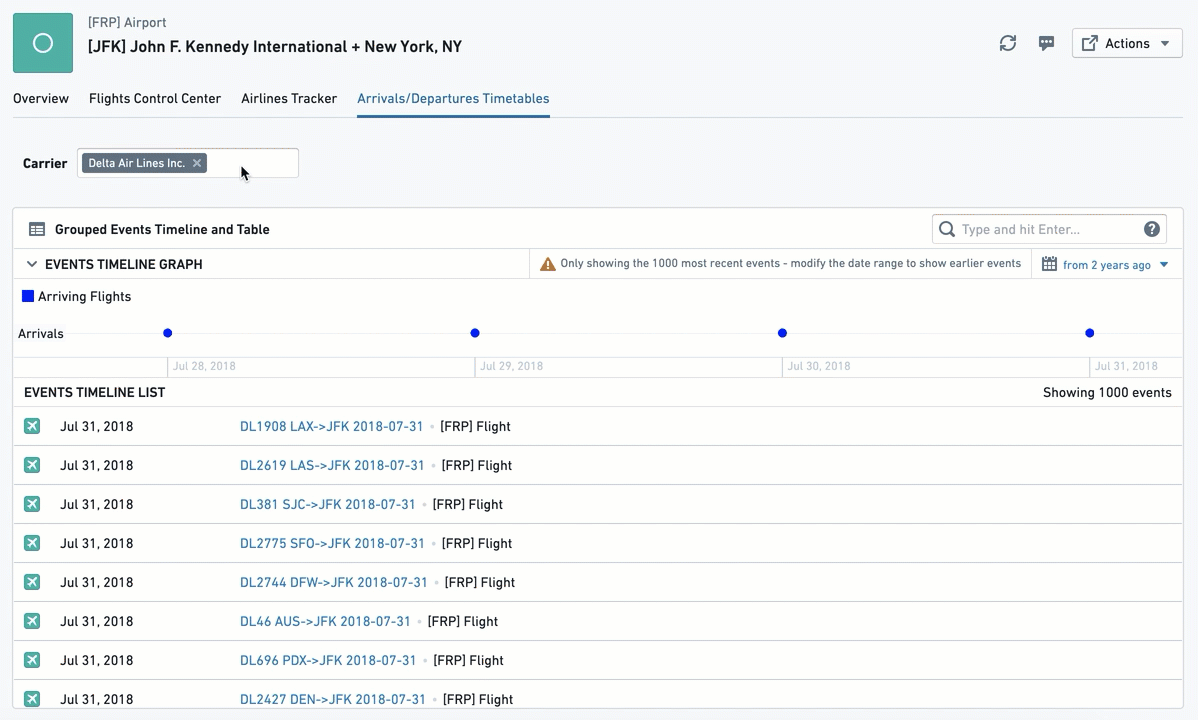
Task: Click the EVENTS TIMELINE LIST heading
Action: pyautogui.click(x=95, y=393)
